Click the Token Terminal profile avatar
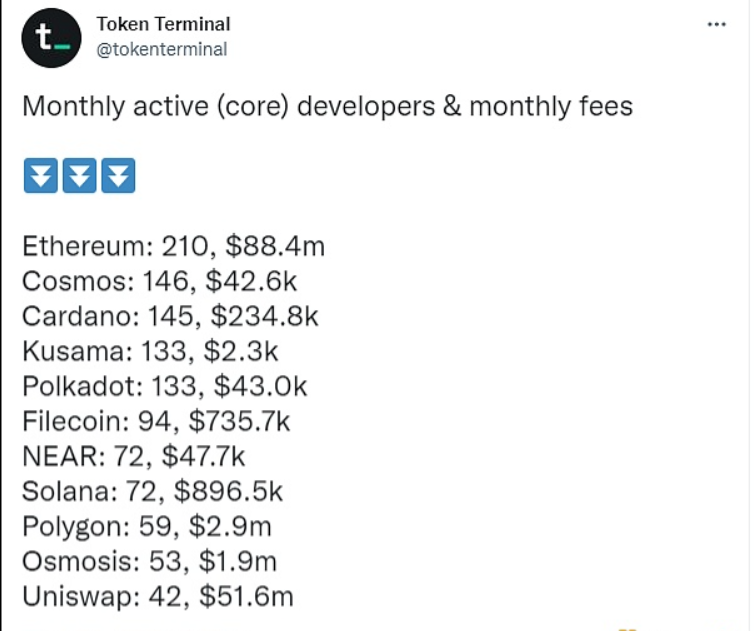Image resolution: width=754 pixels, height=631 pixels. tap(52, 38)
